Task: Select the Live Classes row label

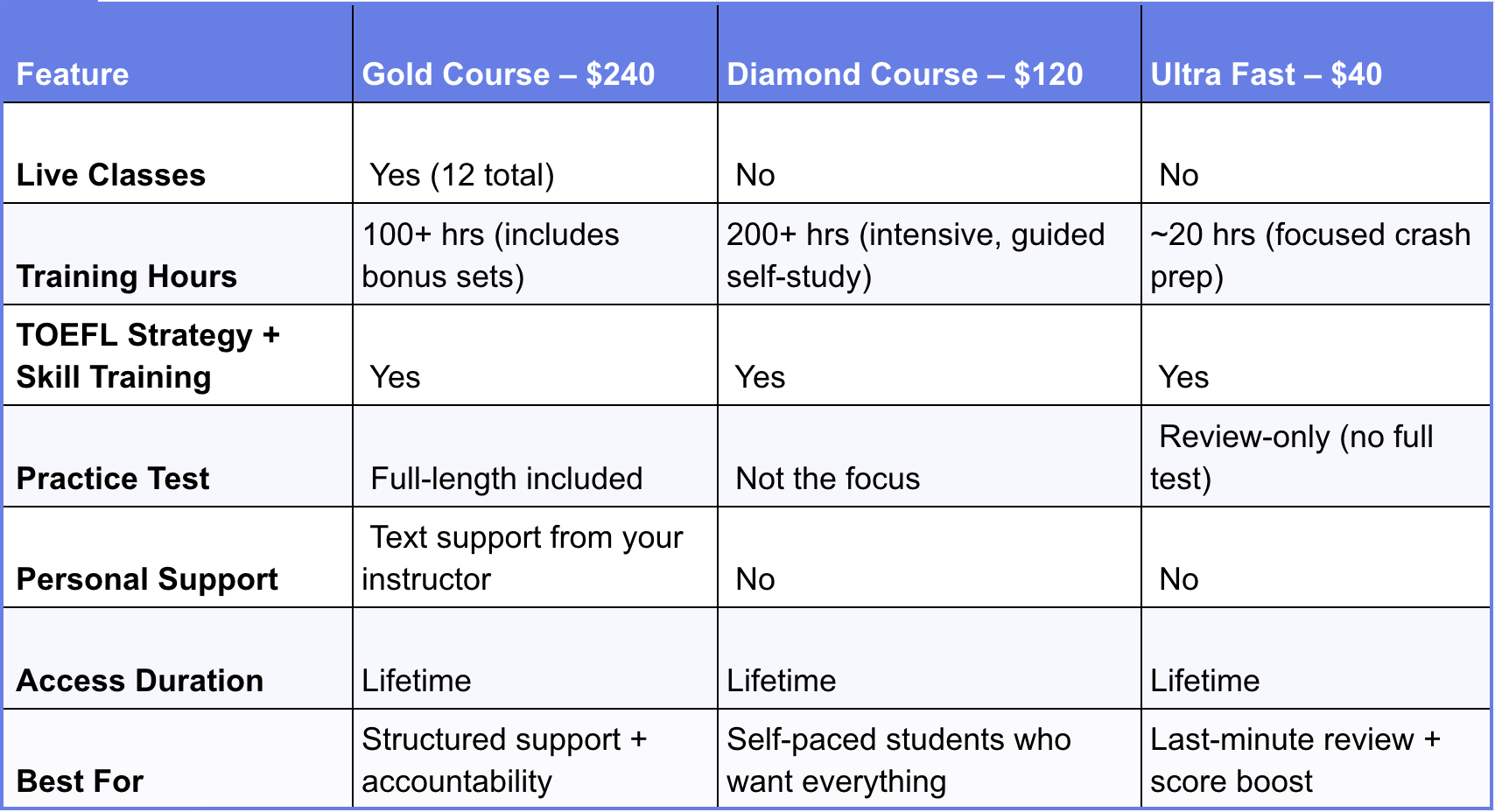Action: pyautogui.click(x=111, y=175)
